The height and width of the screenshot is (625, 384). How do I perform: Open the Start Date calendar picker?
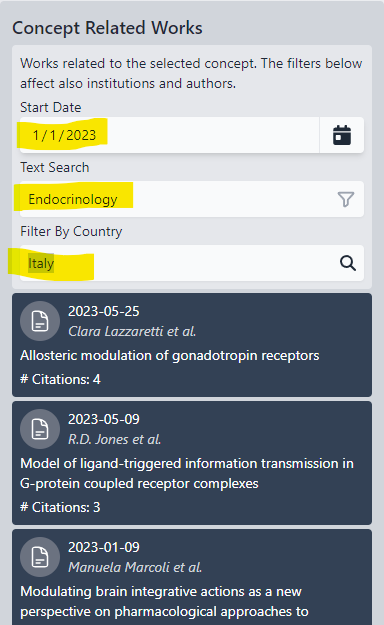pos(342,135)
